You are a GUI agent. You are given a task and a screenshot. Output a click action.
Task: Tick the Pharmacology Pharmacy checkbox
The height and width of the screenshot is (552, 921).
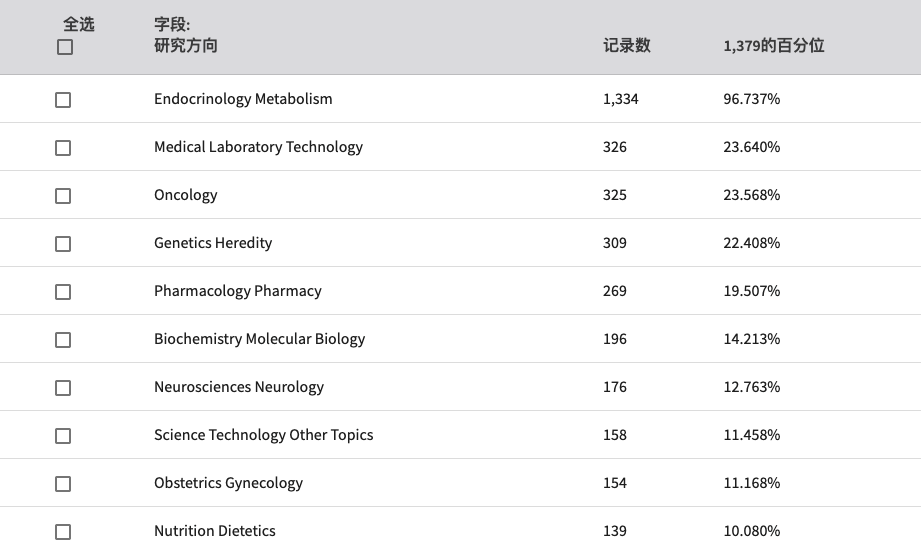[63, 292]
